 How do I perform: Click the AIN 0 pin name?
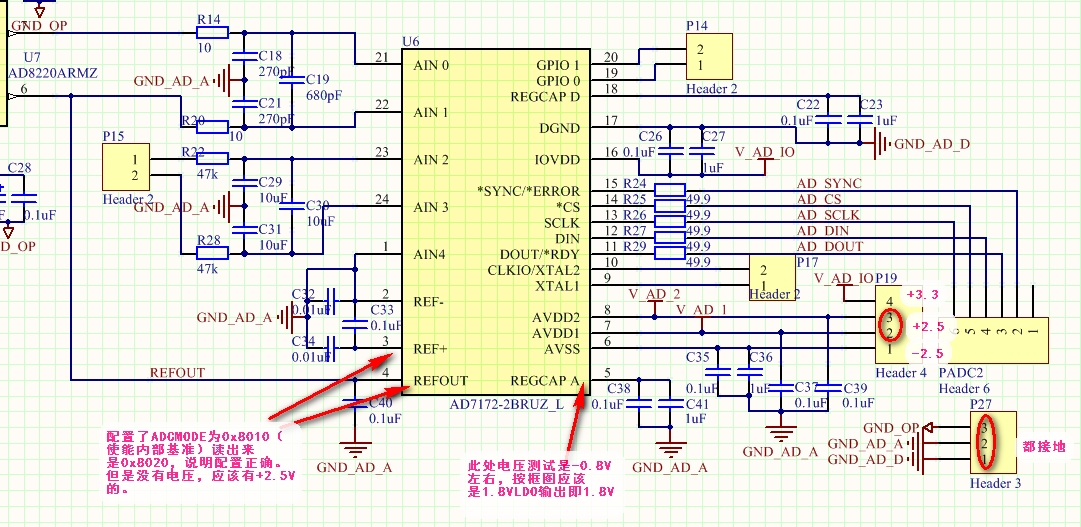click(432, 66)
